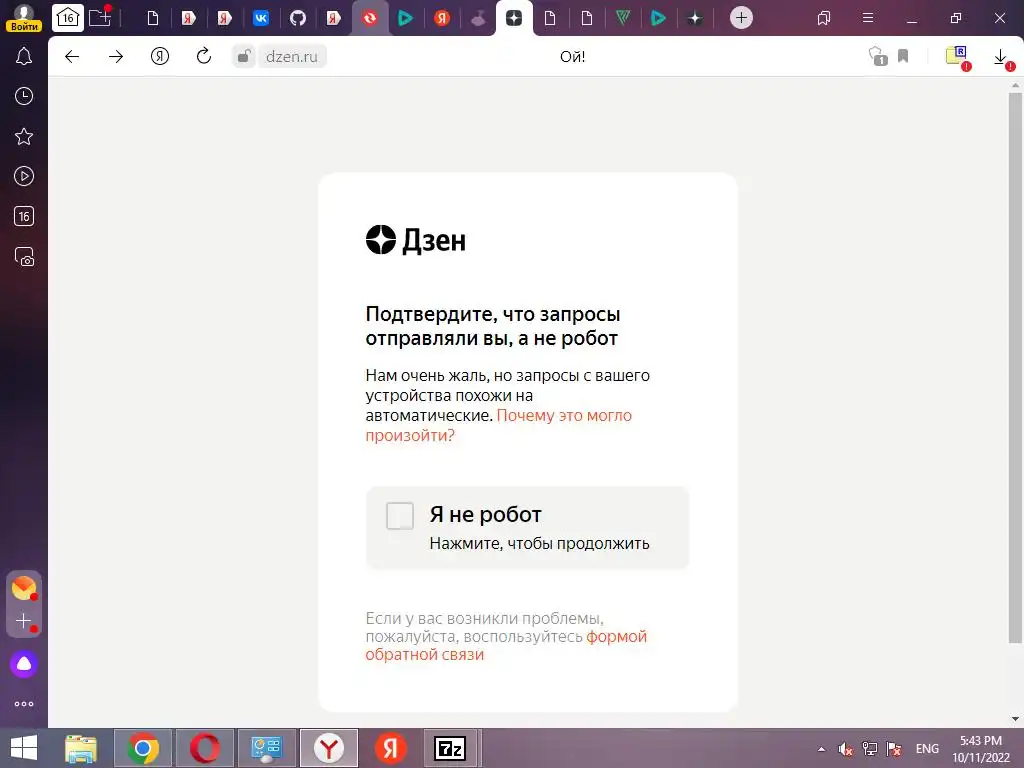Open the screenshot tool in sidebar
Screen dimensions: 1024x768
coord(24,257)
